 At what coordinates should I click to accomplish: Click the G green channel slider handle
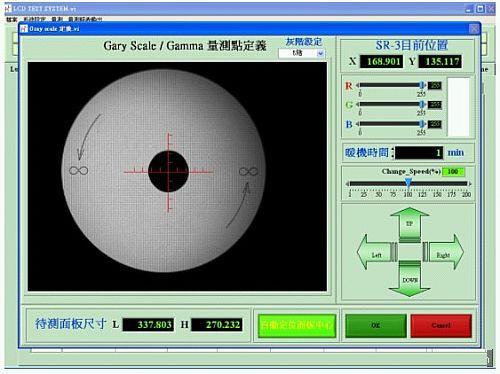(x=422, y=104)
